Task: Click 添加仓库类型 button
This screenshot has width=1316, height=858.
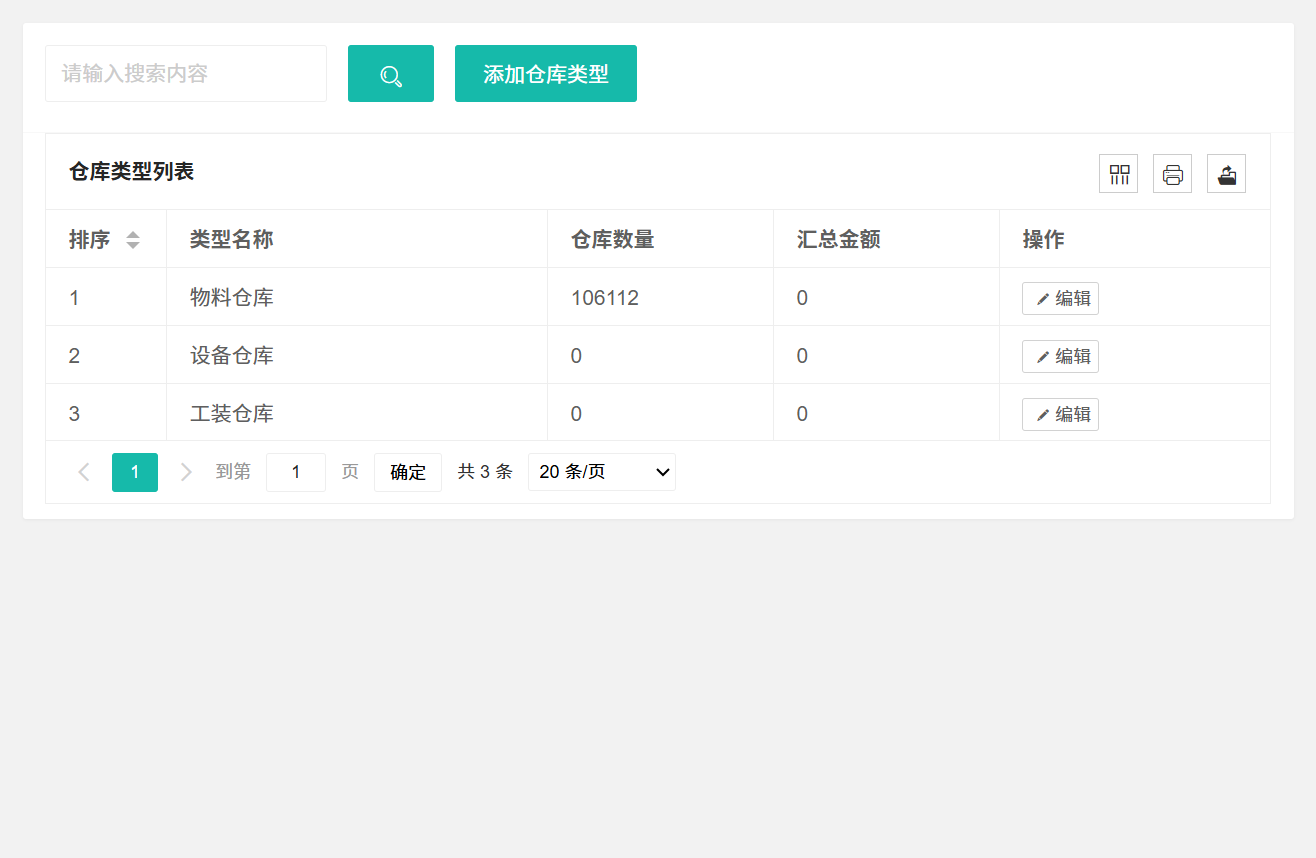Action: (x=546, y=74)
